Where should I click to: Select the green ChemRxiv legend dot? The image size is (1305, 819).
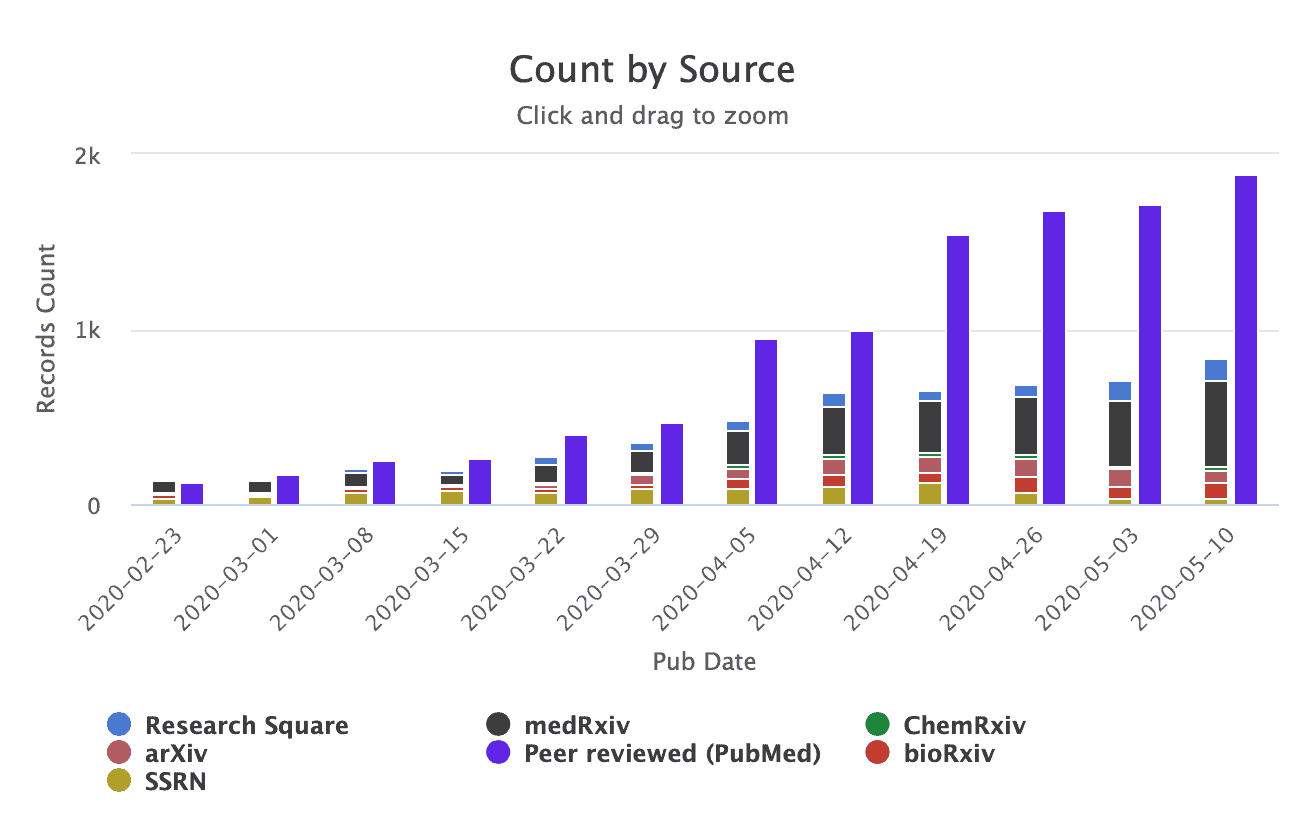[x=880, y=724]
